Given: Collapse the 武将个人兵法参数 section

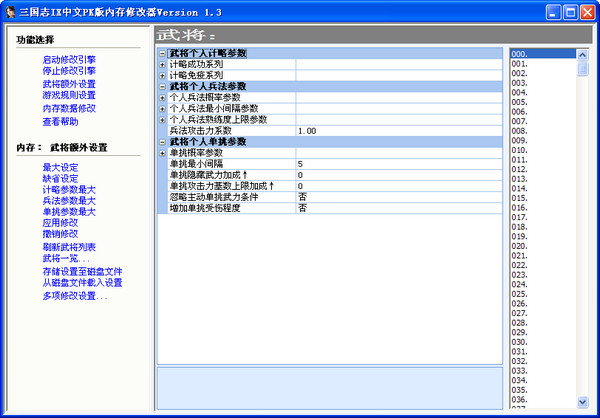Looking at the screenshot, I should tap(162, 87).
